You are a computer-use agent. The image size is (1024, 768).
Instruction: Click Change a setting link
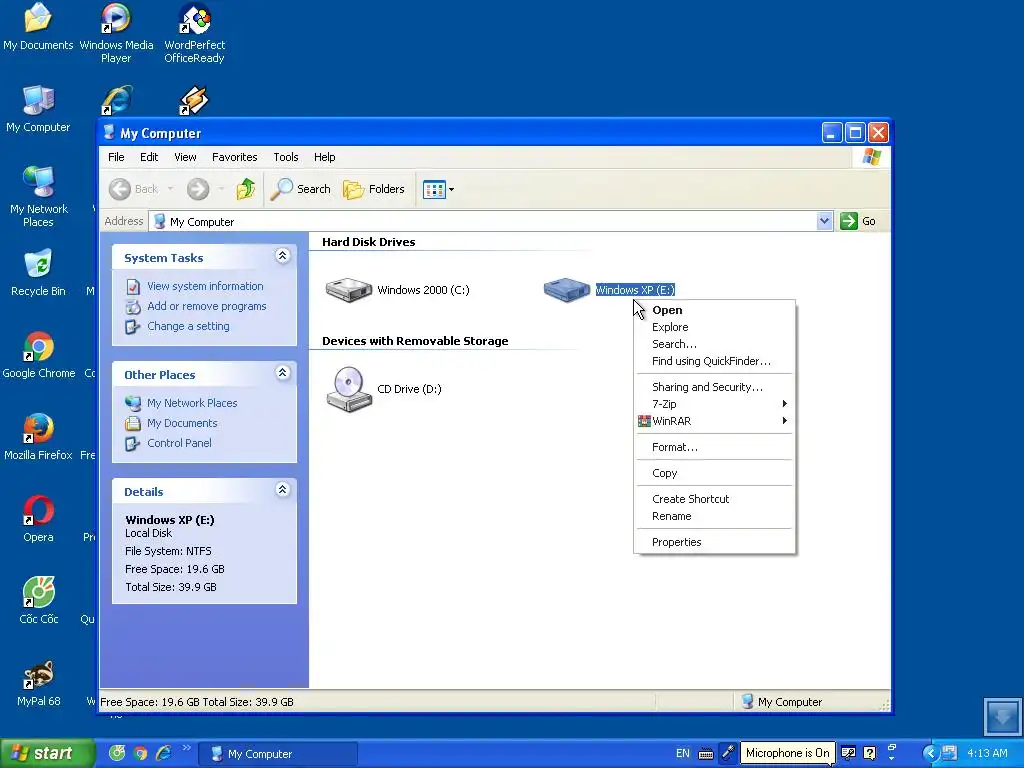tap(188, 326)
